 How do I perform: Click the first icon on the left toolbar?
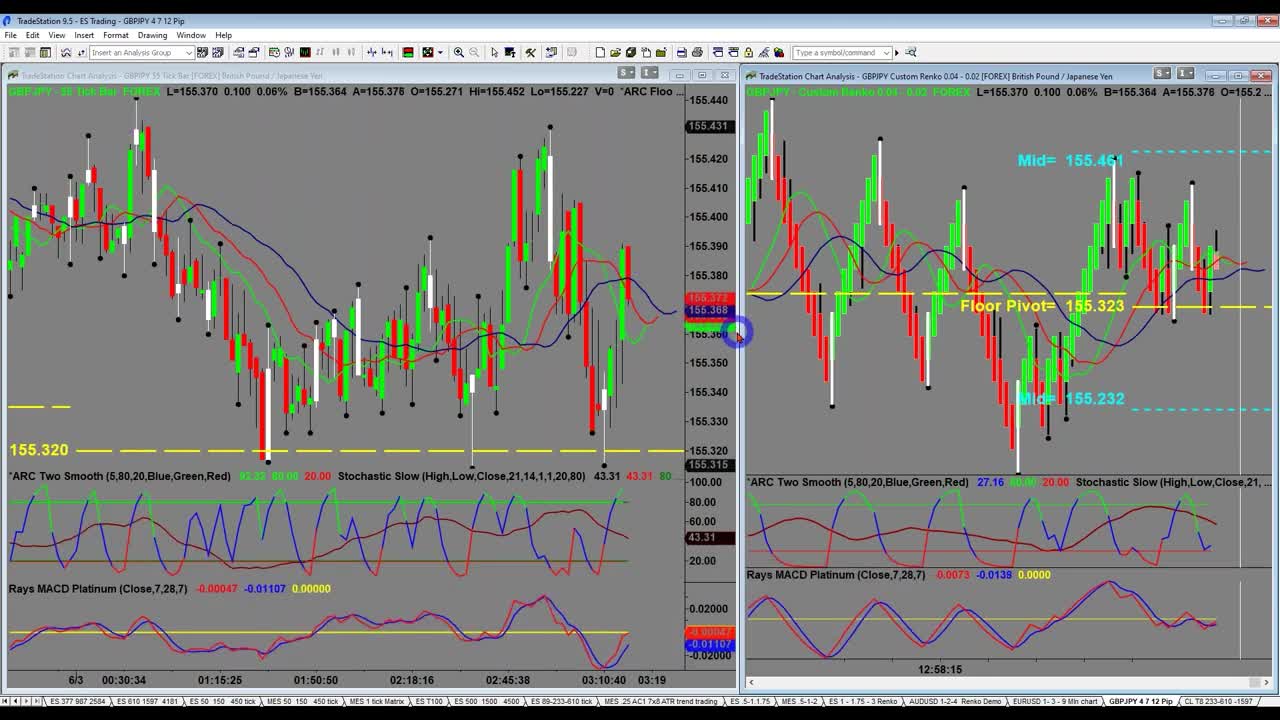[x=14, y=52]
